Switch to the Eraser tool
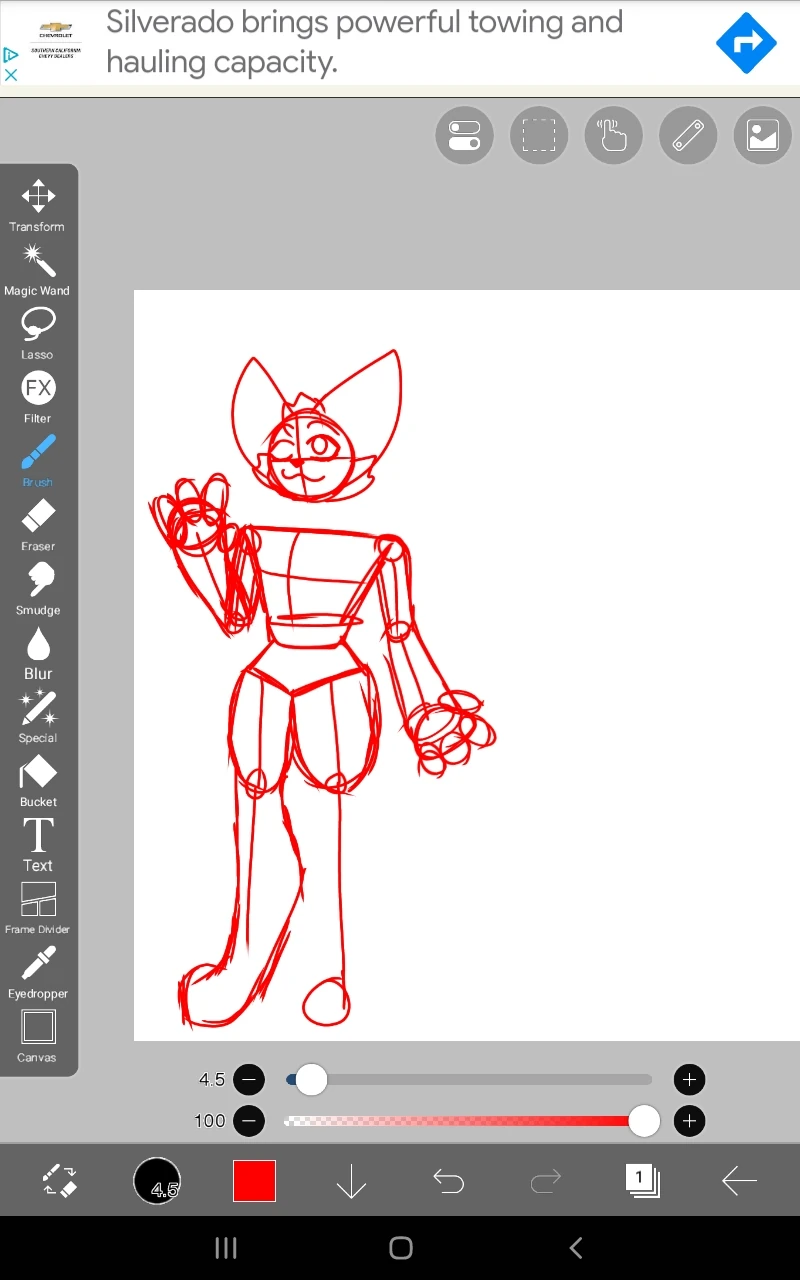The height and width of the screenshot is (1280, 800). pos(38,517)
